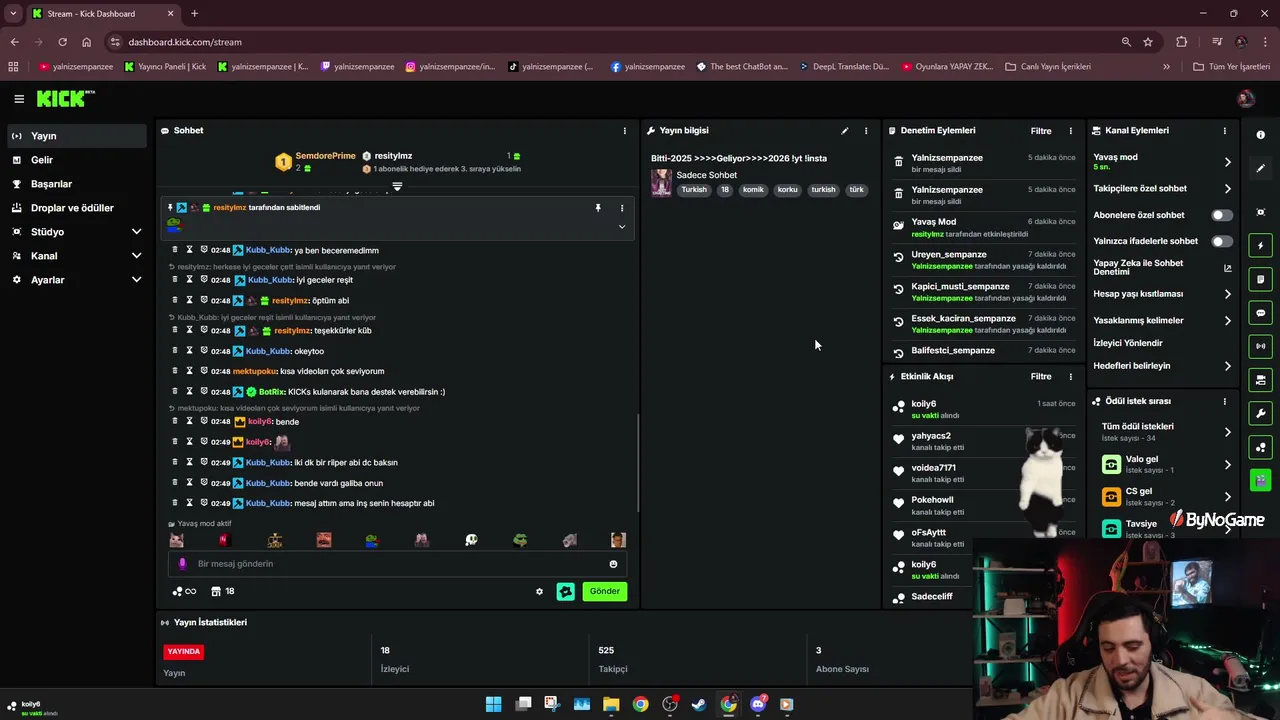Reload the browser page

[x=62, y=42]
